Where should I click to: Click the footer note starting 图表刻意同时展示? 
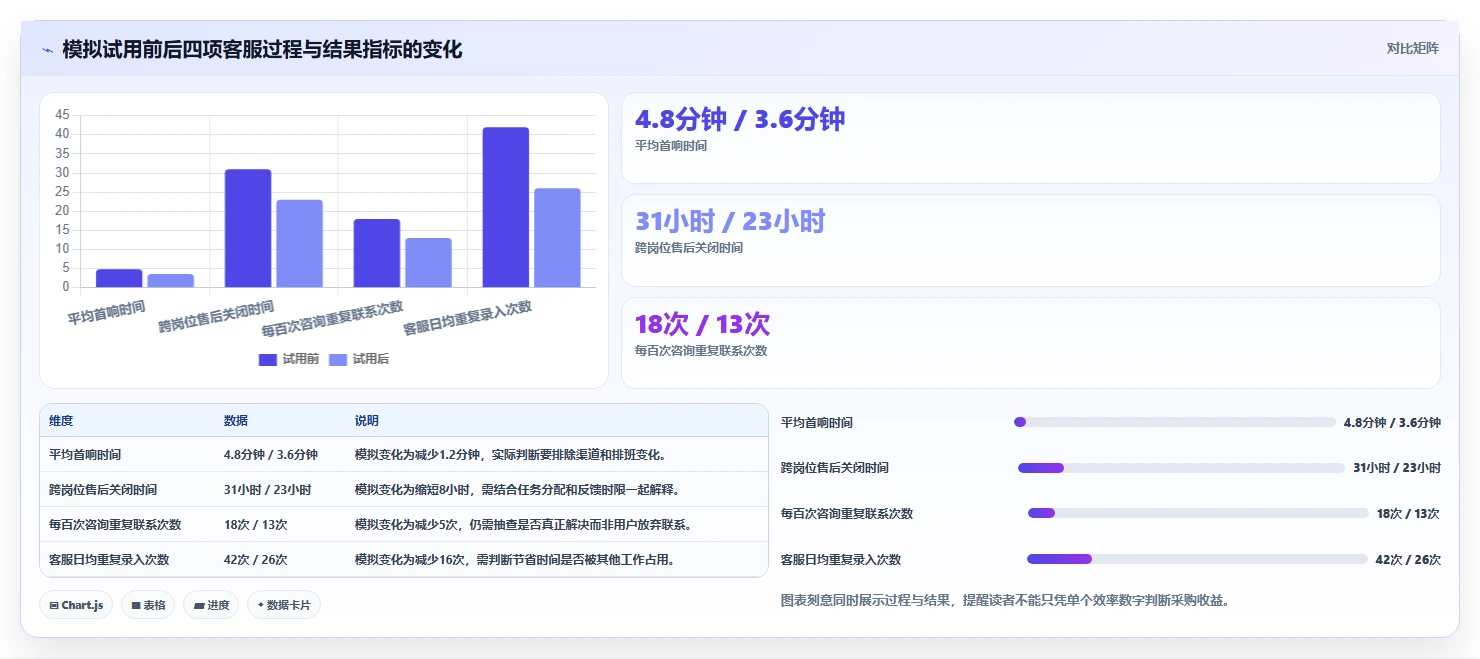(1006, 601)
